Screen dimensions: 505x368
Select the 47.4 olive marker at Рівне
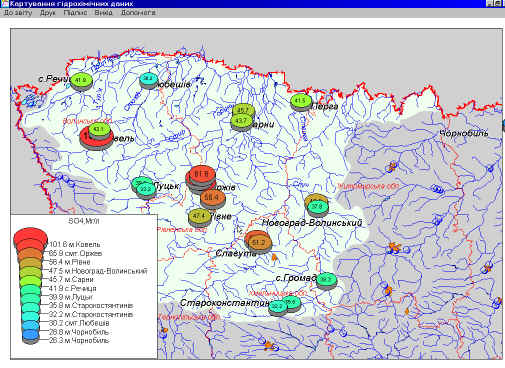pyautogui.click(x=199, y=217)
